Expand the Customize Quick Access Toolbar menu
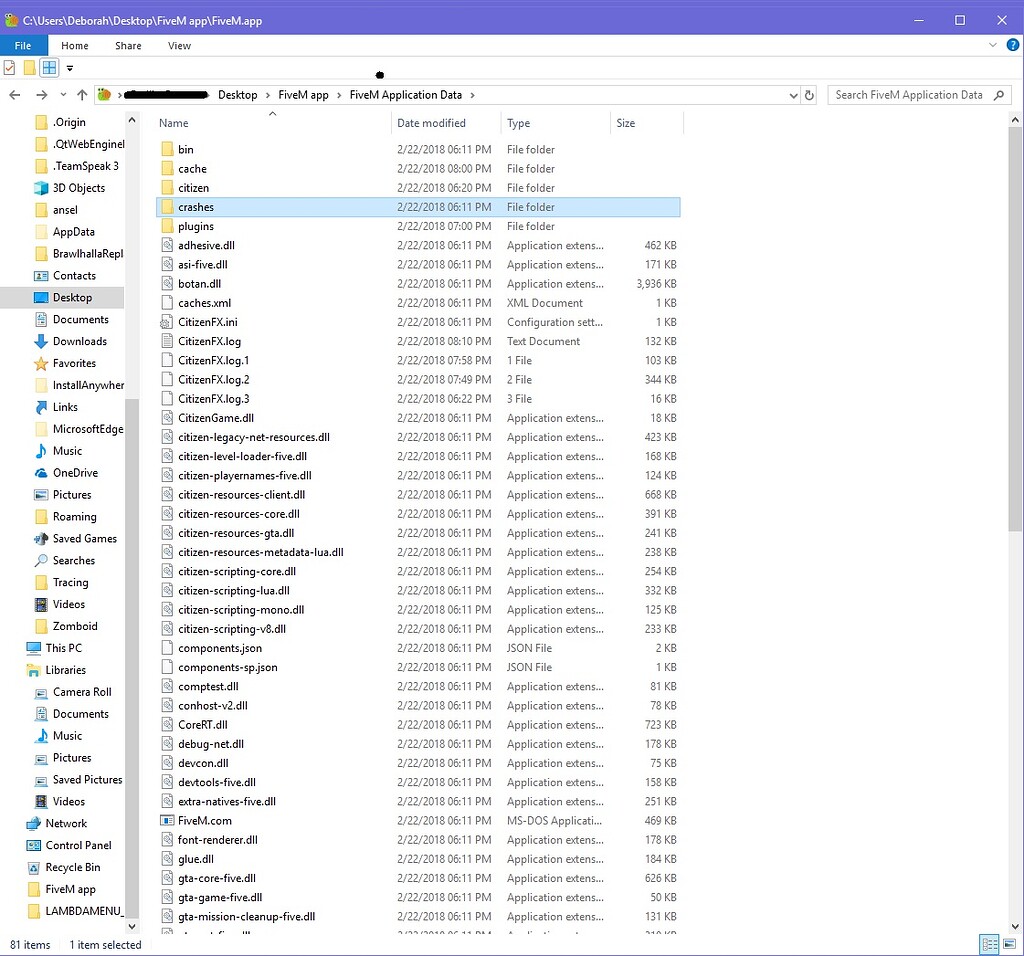The image size is (1024, 956). click(x=69, y=67)
